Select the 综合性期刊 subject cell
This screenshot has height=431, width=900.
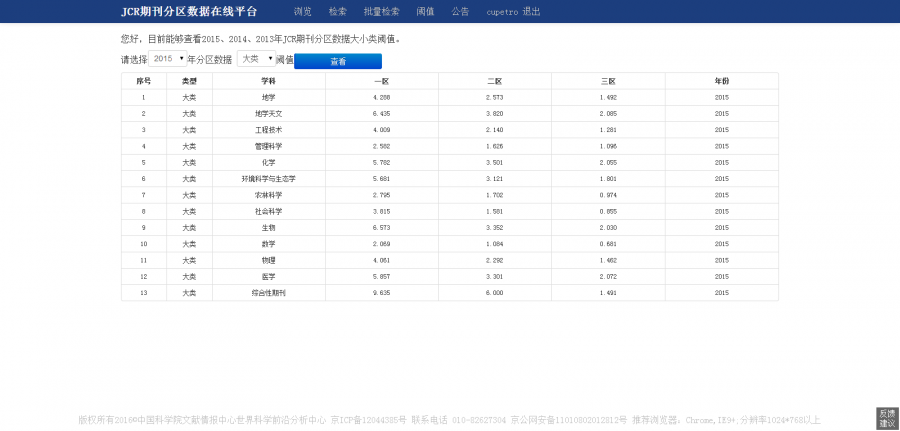(x=269, y=293)
